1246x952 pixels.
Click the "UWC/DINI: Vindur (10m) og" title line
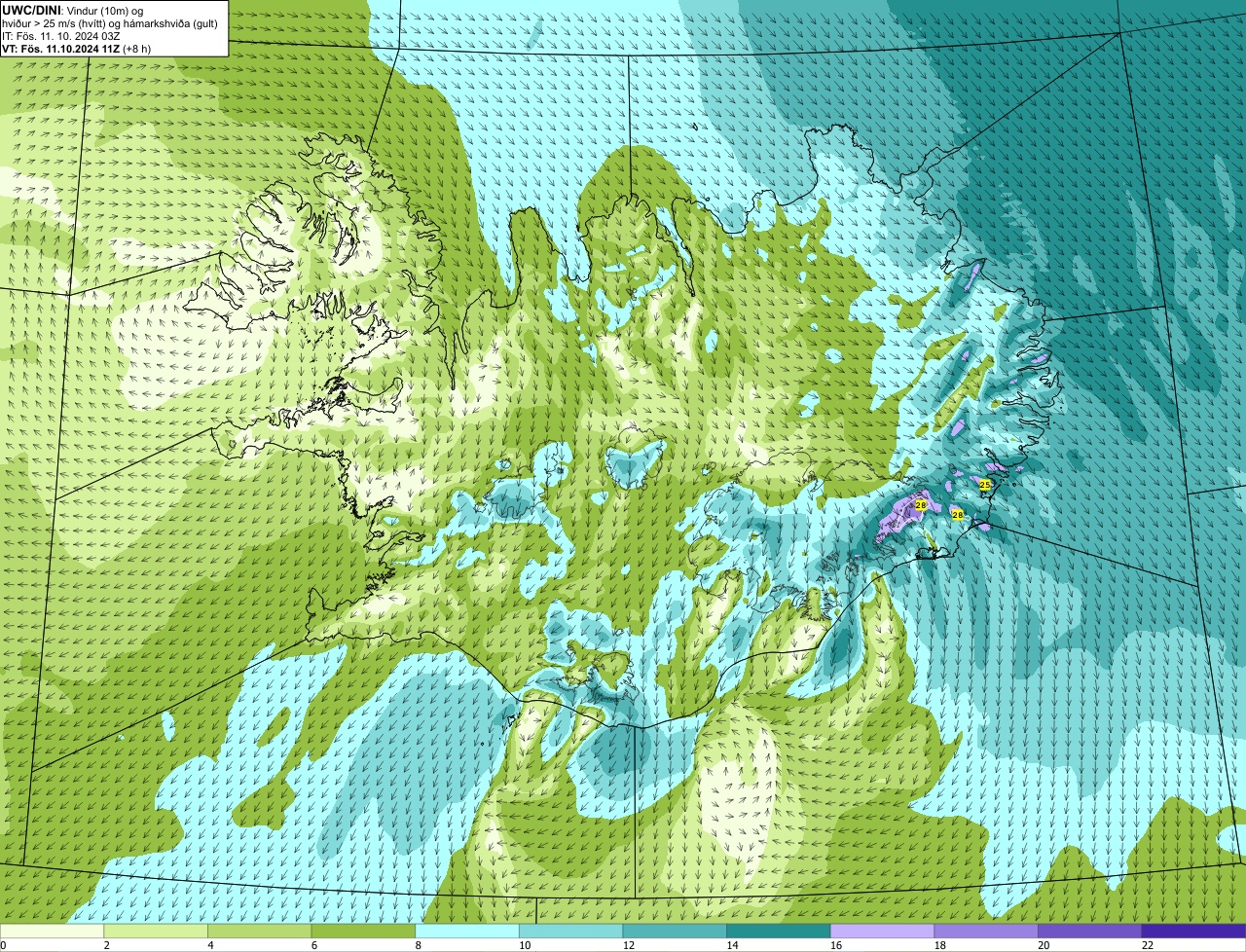(x=73, y=11)
